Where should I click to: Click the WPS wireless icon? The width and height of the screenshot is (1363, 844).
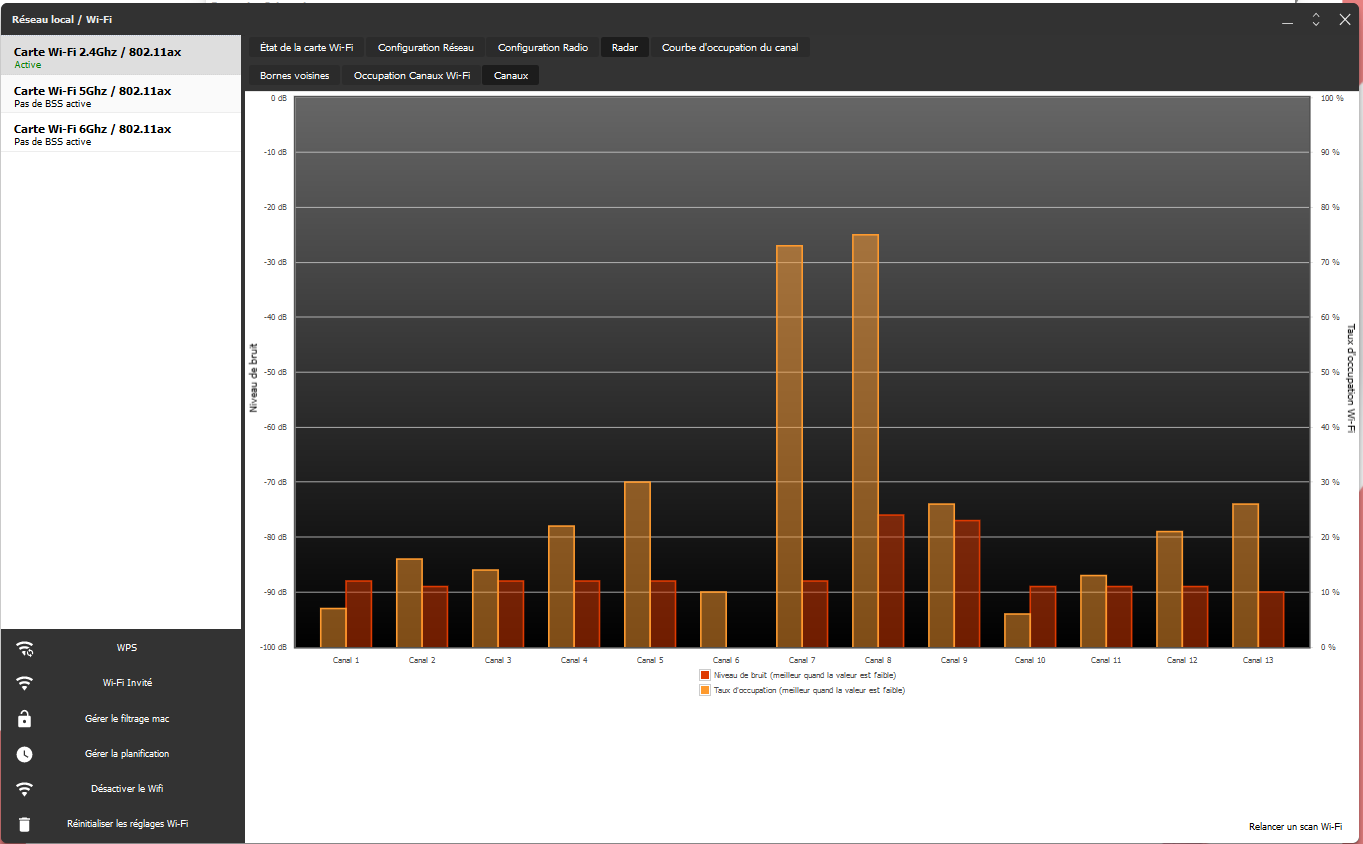click(x=25, y=648)
